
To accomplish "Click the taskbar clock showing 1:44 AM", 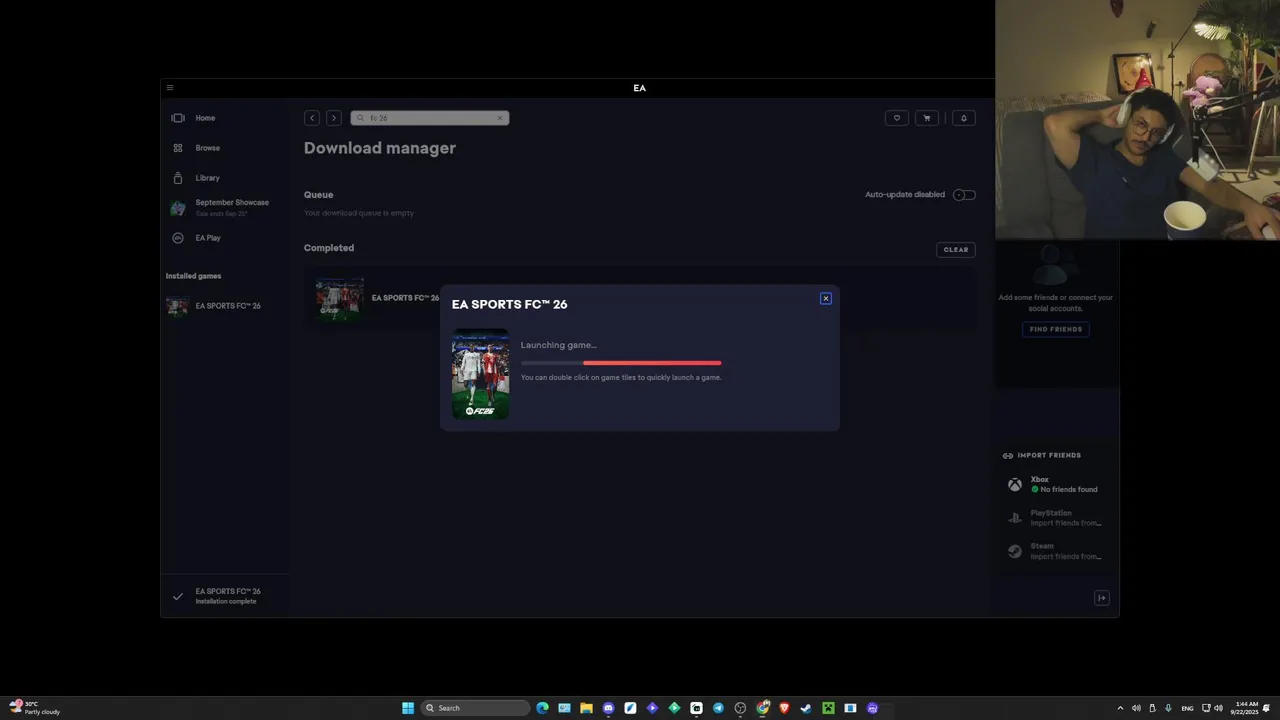I will [x=1247, y=708].
